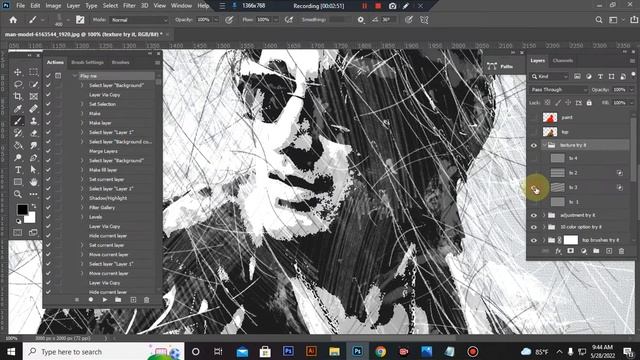Toggle the checkmark for Merge Layers step

click(48, 151)
